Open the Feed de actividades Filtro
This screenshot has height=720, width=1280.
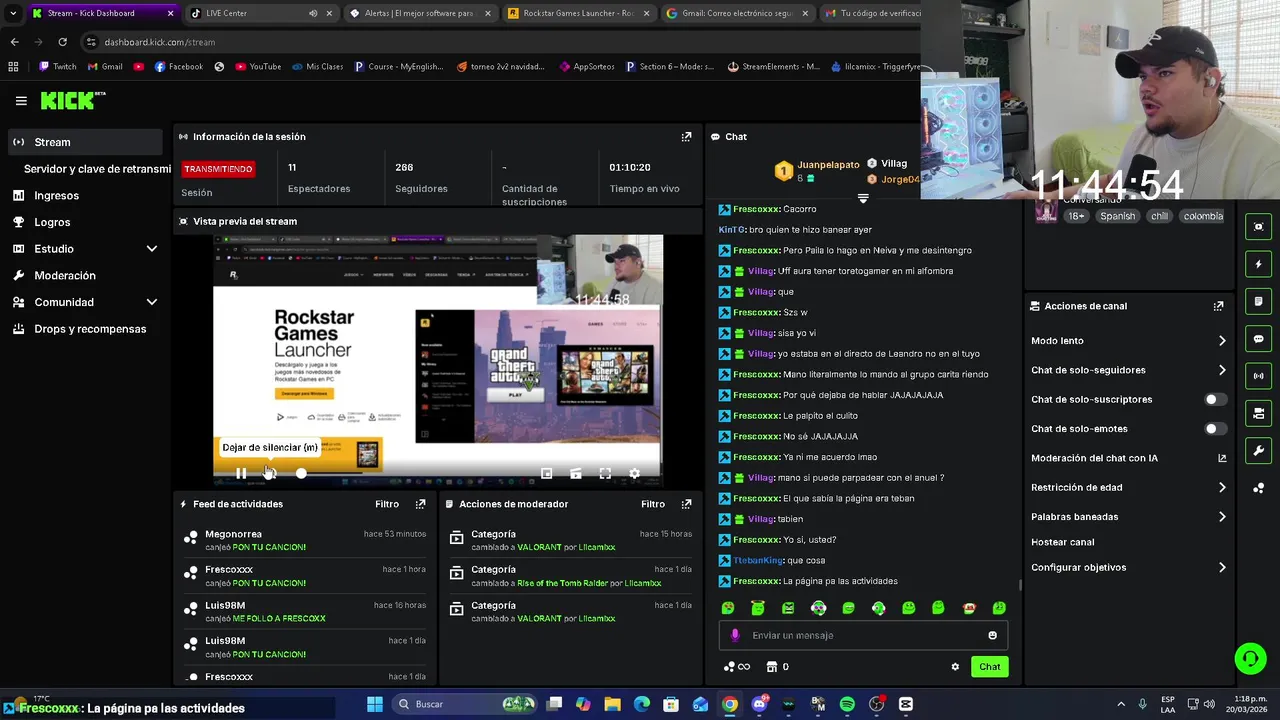387,504
